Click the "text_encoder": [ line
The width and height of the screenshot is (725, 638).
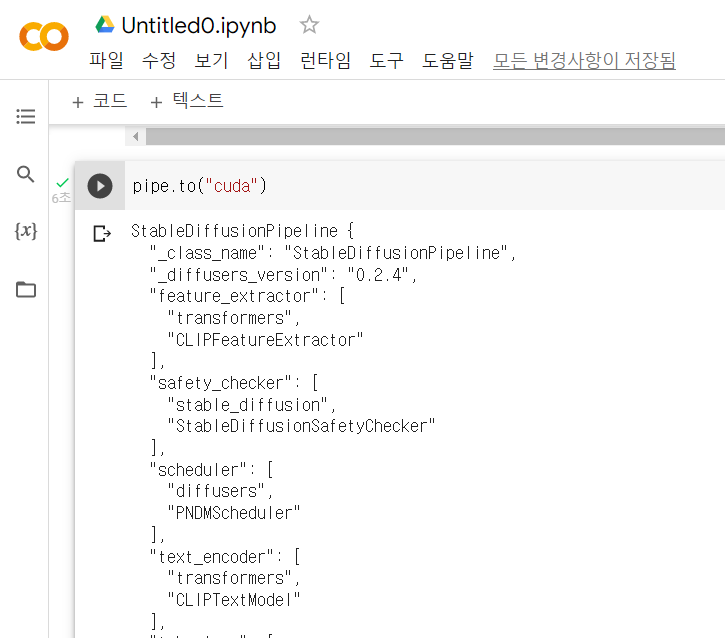225,557
